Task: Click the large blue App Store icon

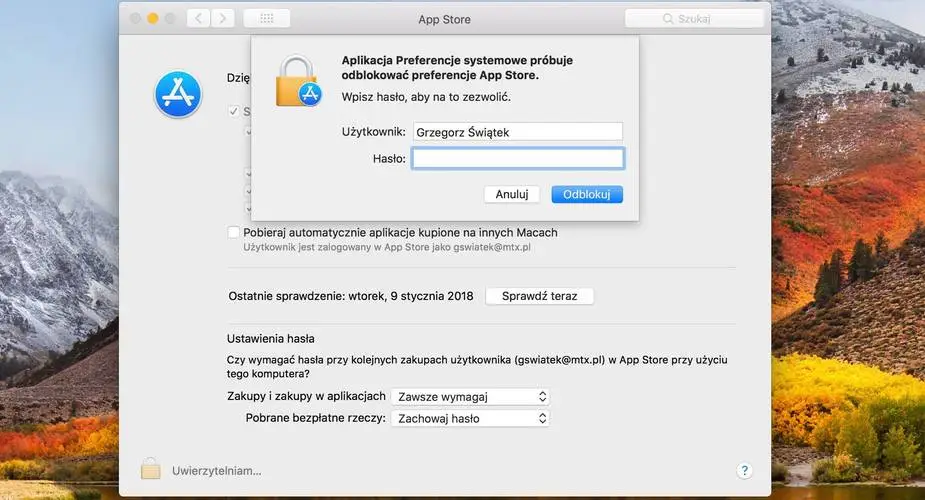Action: (178, 94)
